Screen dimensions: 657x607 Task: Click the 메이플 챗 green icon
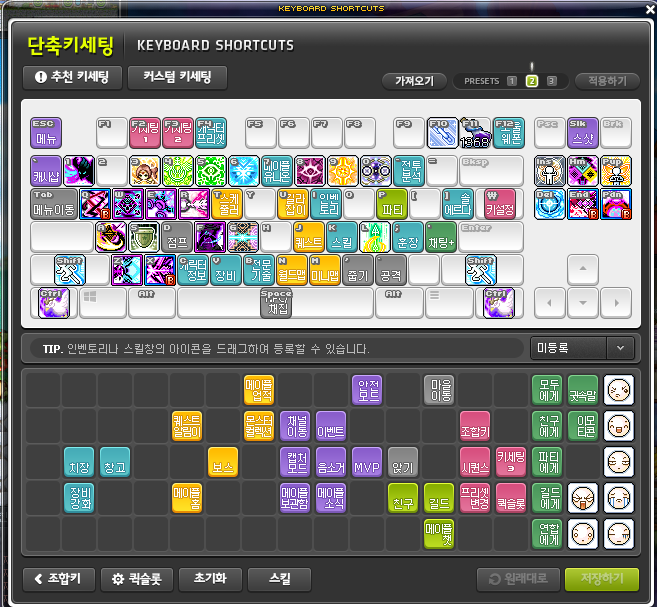point(439,534)
